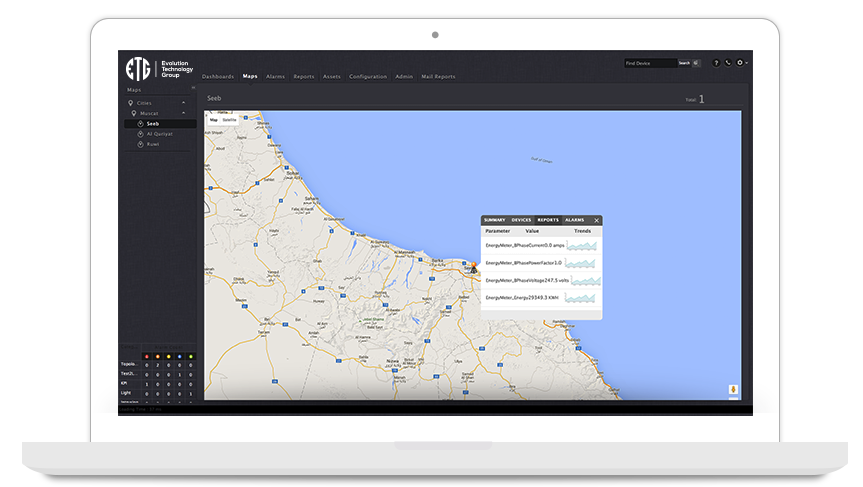
Task: Click the blue alarm severity dot
Action: pyautogui.click(x=179, y=357)
